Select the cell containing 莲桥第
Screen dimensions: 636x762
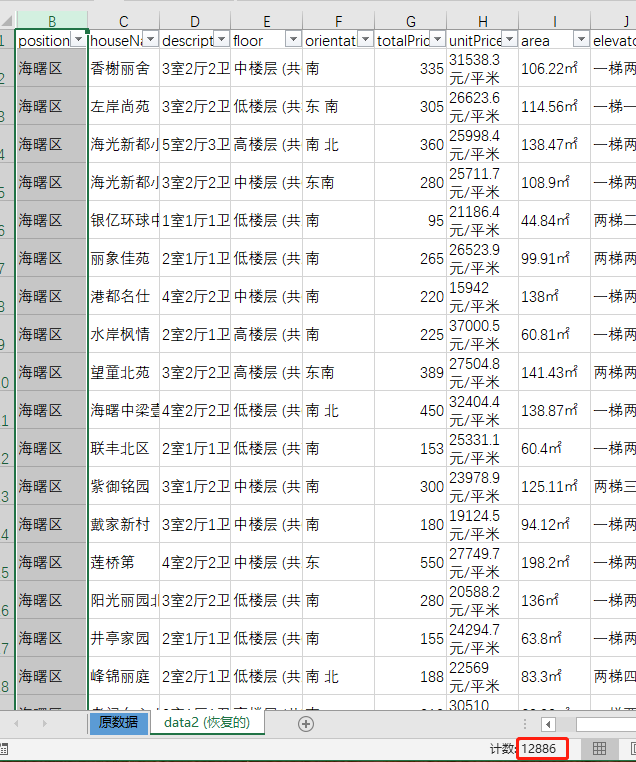tap(123, 562)
